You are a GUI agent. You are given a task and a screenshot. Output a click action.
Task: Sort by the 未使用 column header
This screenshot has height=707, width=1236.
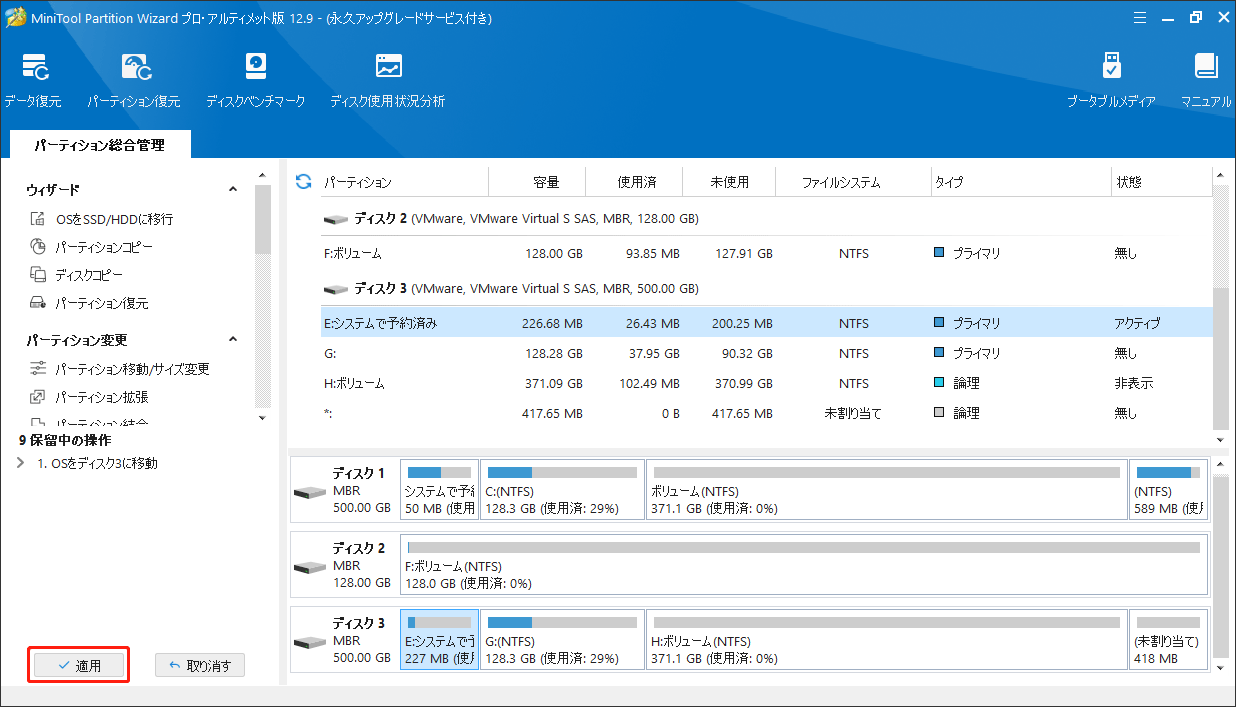tap(729, 183)
